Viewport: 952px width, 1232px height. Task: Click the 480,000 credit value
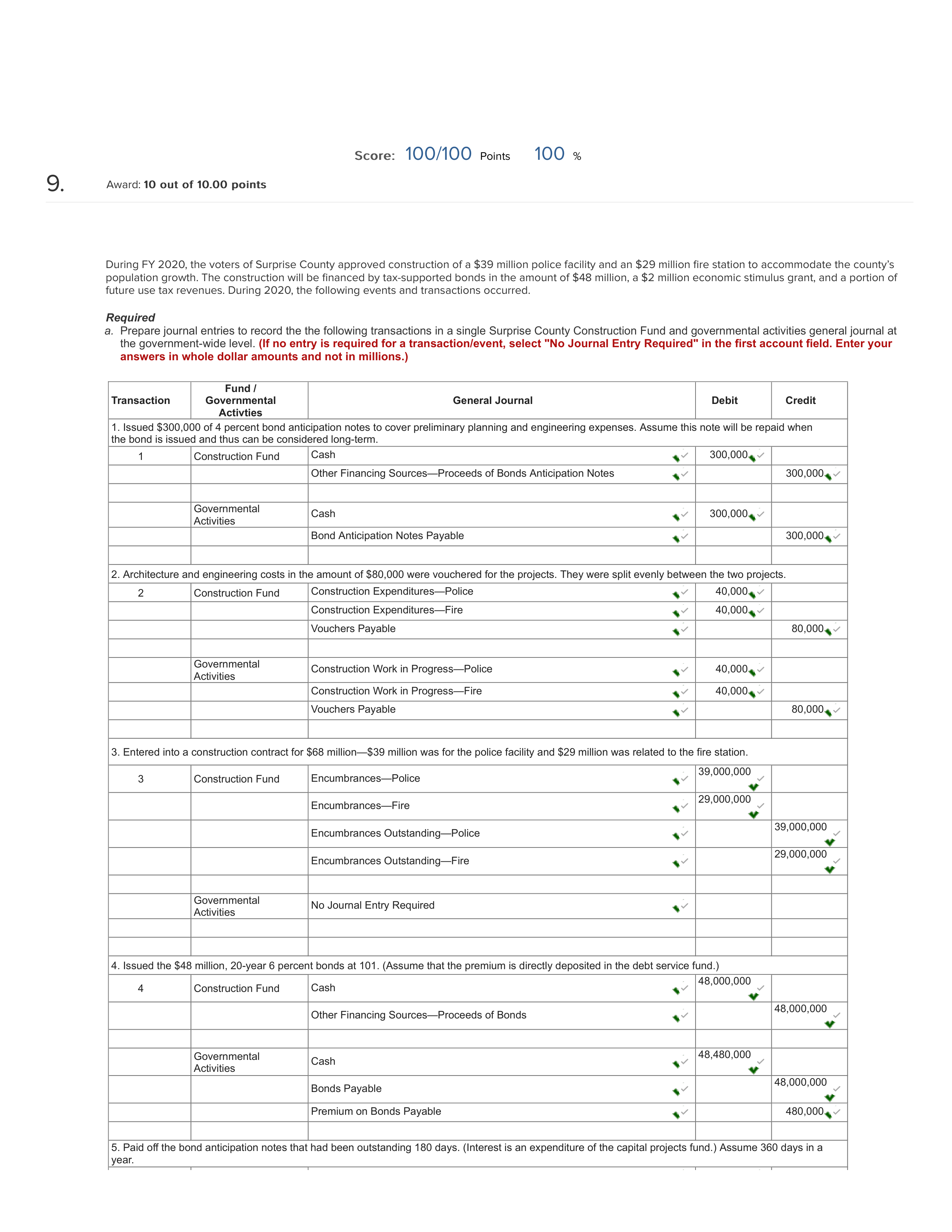pyautogui.click(x=805, y=1111)
